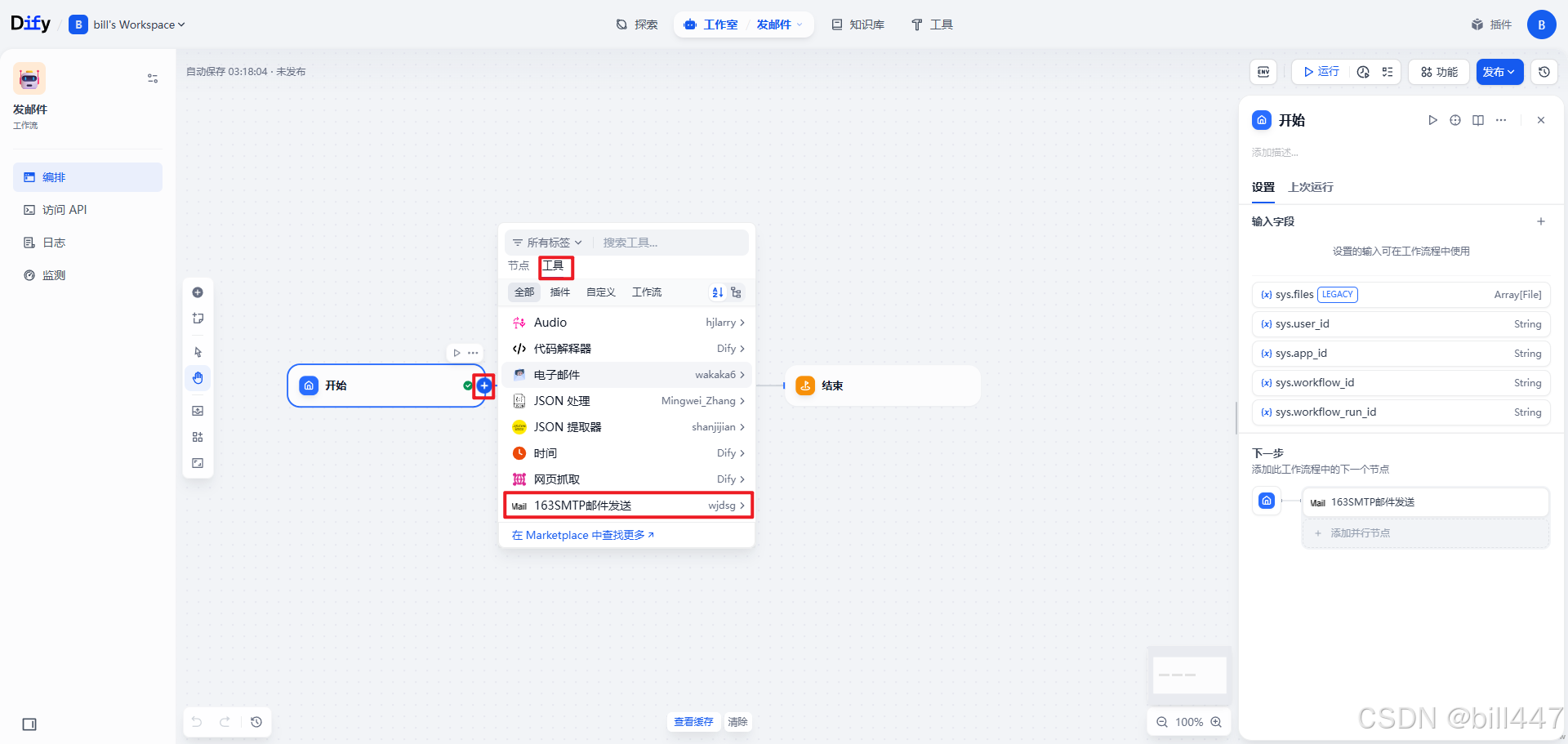The width and height of the screenshot is (1568, 744).
Task: Open the user avatar B menu
Action: 1542,25
